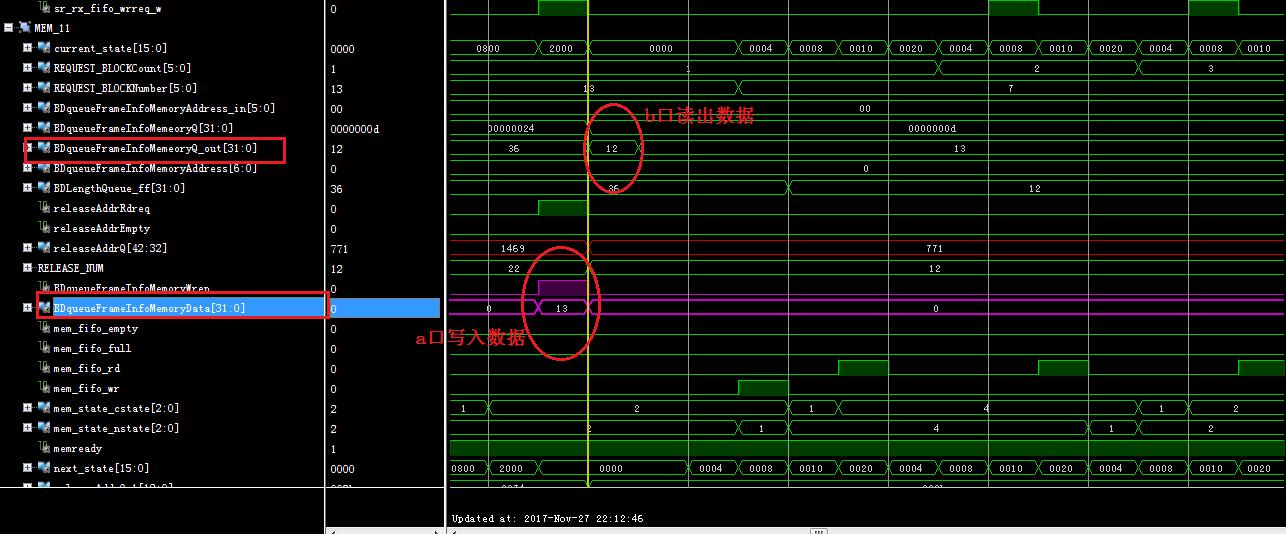Select the RELEASE_NUM signal name

click(70, 268)
